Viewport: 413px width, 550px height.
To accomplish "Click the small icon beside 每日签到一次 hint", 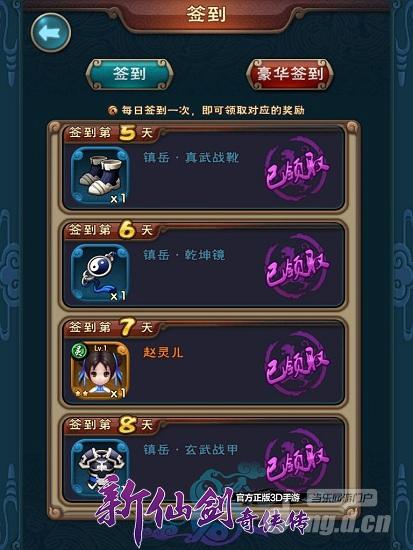I will pyautogui.click(x=112, y=111).
